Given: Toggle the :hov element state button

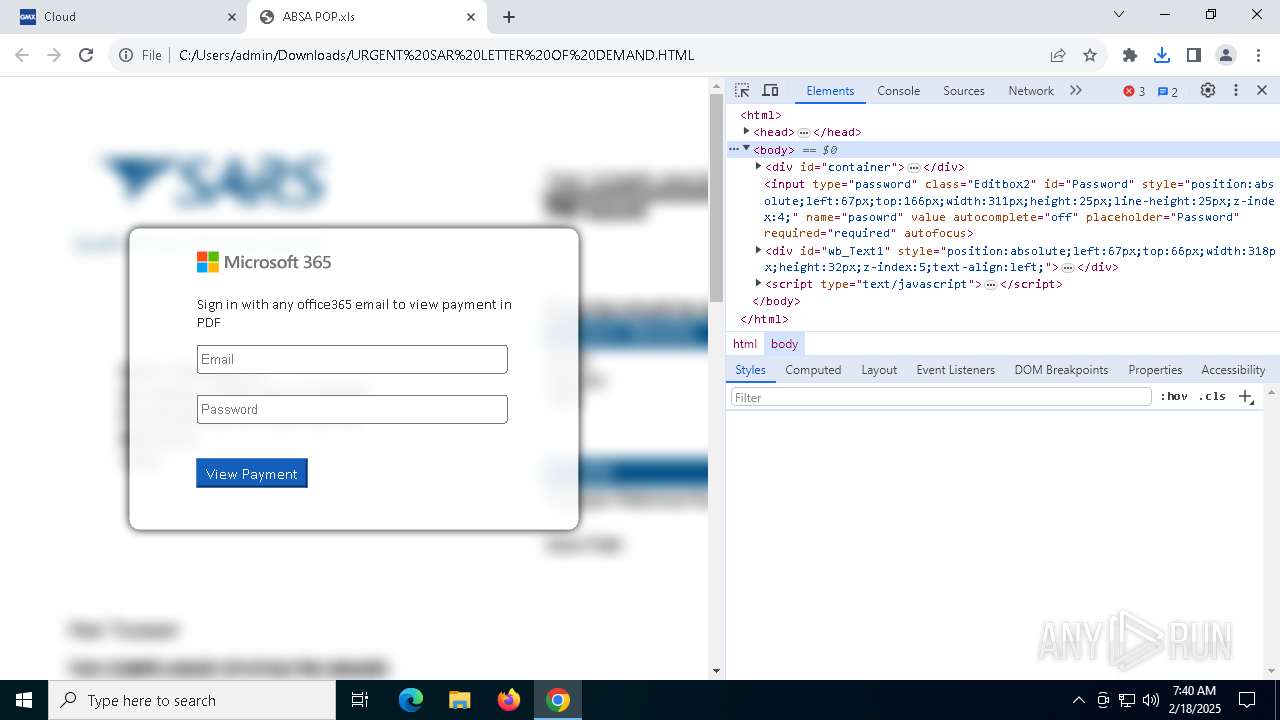Looking at the screenshot, I should point(1174,397).
